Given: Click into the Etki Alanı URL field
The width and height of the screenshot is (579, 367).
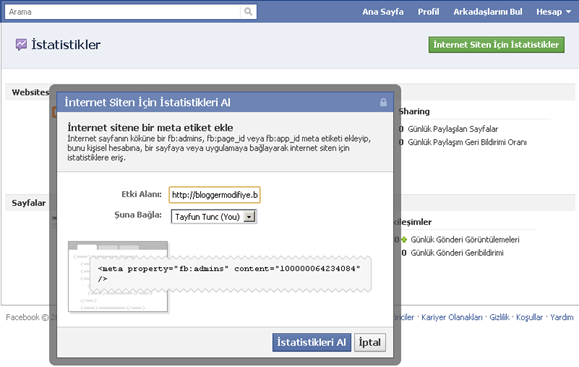Looking at the screenshot, I should click(215, 195).
